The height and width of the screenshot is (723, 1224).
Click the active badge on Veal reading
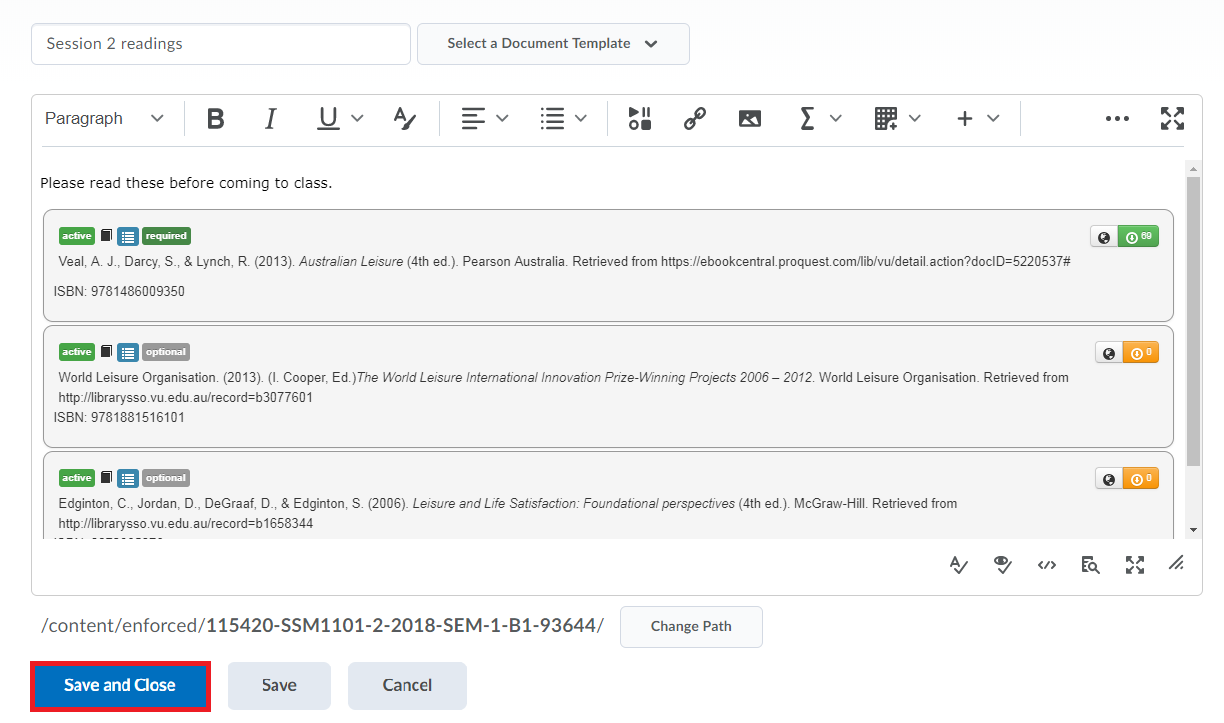(77, 237)
